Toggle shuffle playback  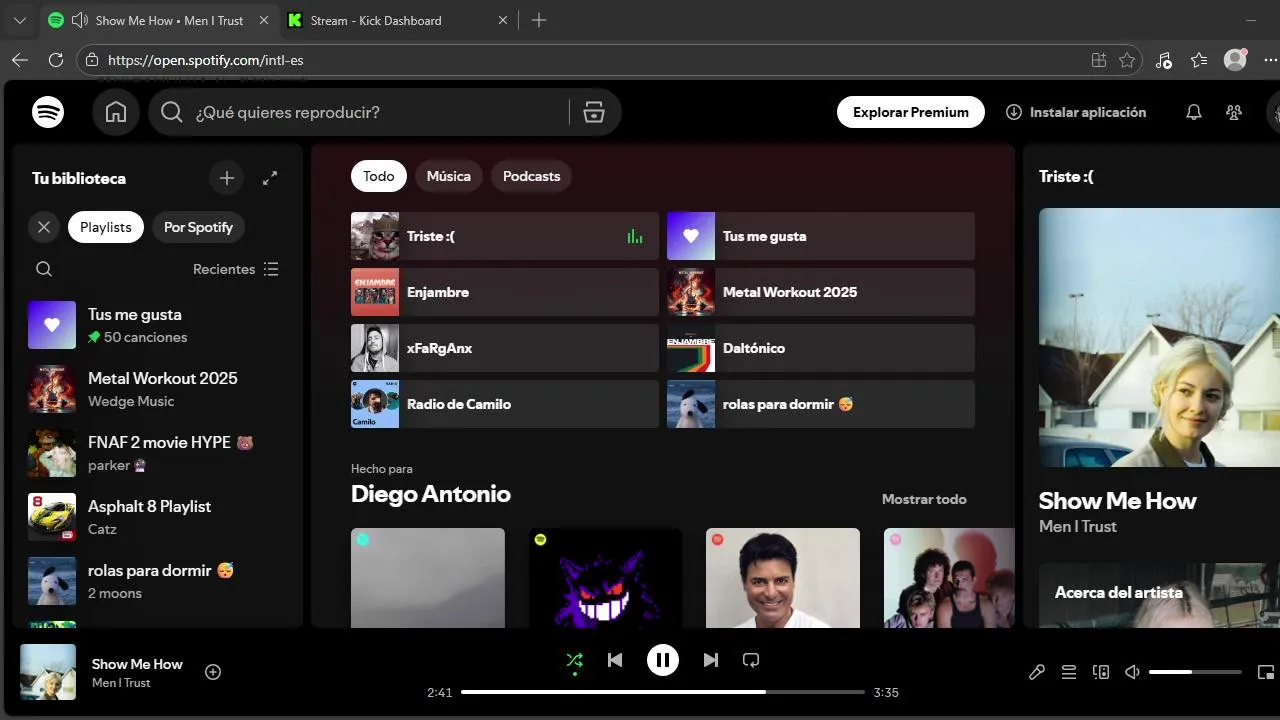[x=574, y=660]
